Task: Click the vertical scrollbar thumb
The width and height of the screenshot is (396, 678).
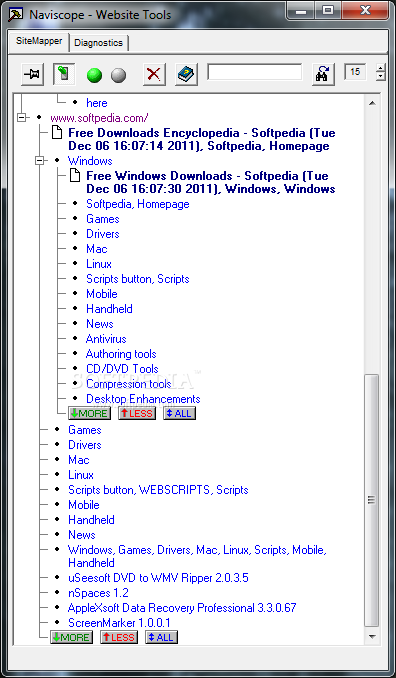Action: tap(371, 501)
